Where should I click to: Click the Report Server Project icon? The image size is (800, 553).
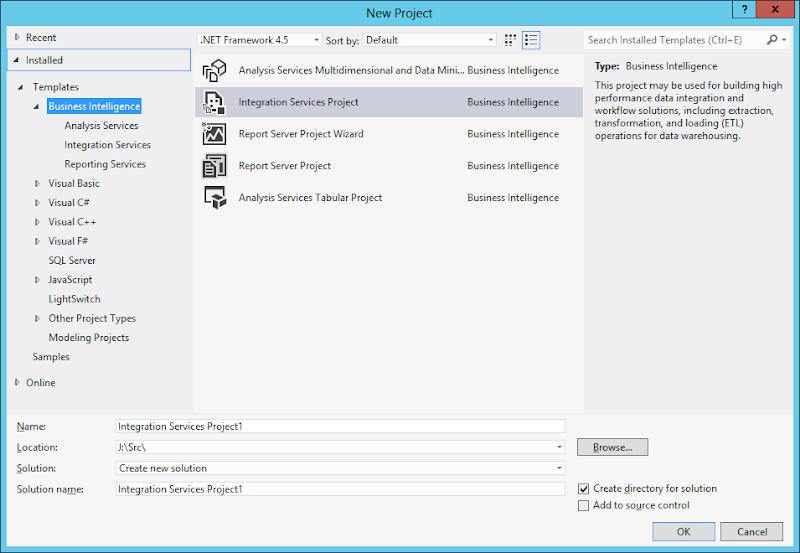(x=214, y=166)
